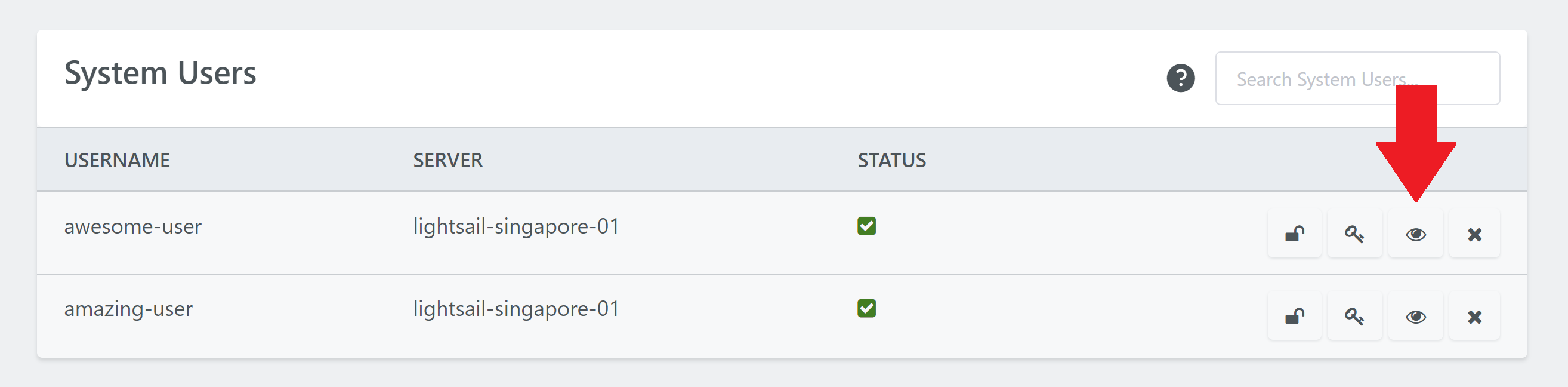The width and height of the screenshot is (1568, 387).
Task: Toggle the green status checkbox for awesome-user
Action: pos(866,226)
